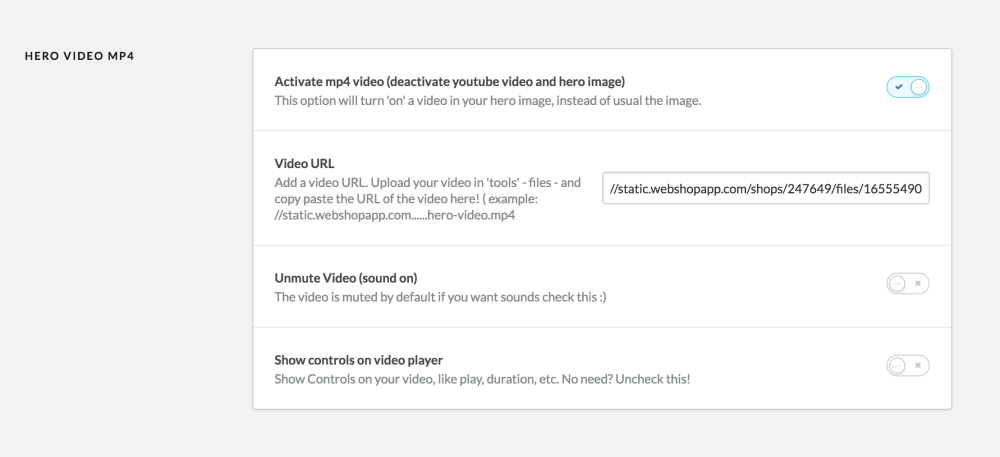Click the round knob of the Activate mp4 toggle
Screen dimensions: 1000x457
click(918, 87)
